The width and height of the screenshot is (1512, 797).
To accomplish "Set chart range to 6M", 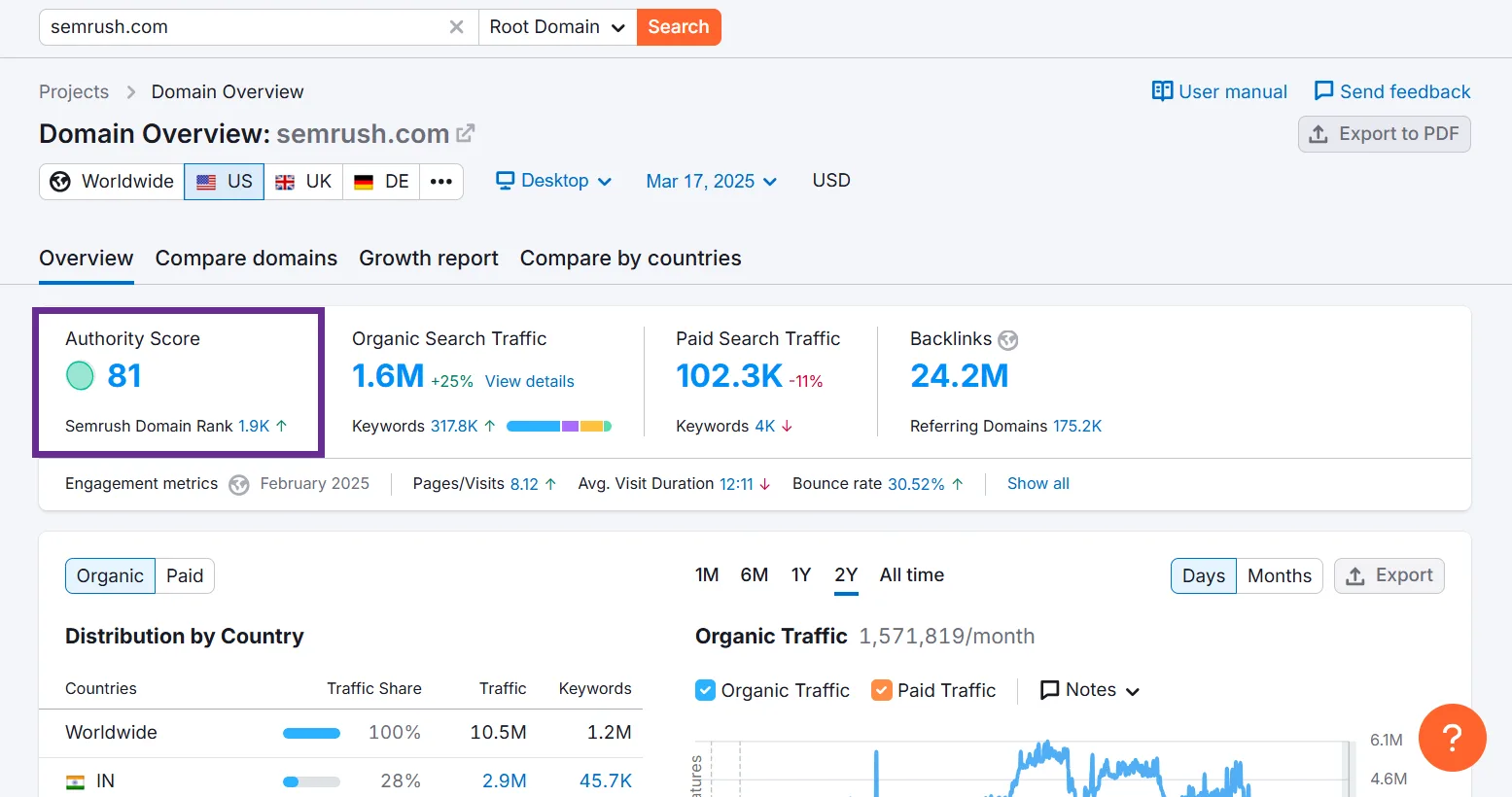I will pyautogui.click(x=755, y=574).
